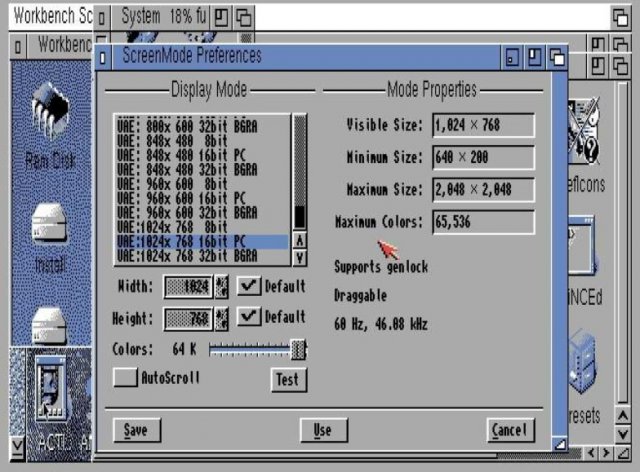Click background window scroll left arrow
Viewport: 640px width, 472px height.
click(x=591, y=453)
